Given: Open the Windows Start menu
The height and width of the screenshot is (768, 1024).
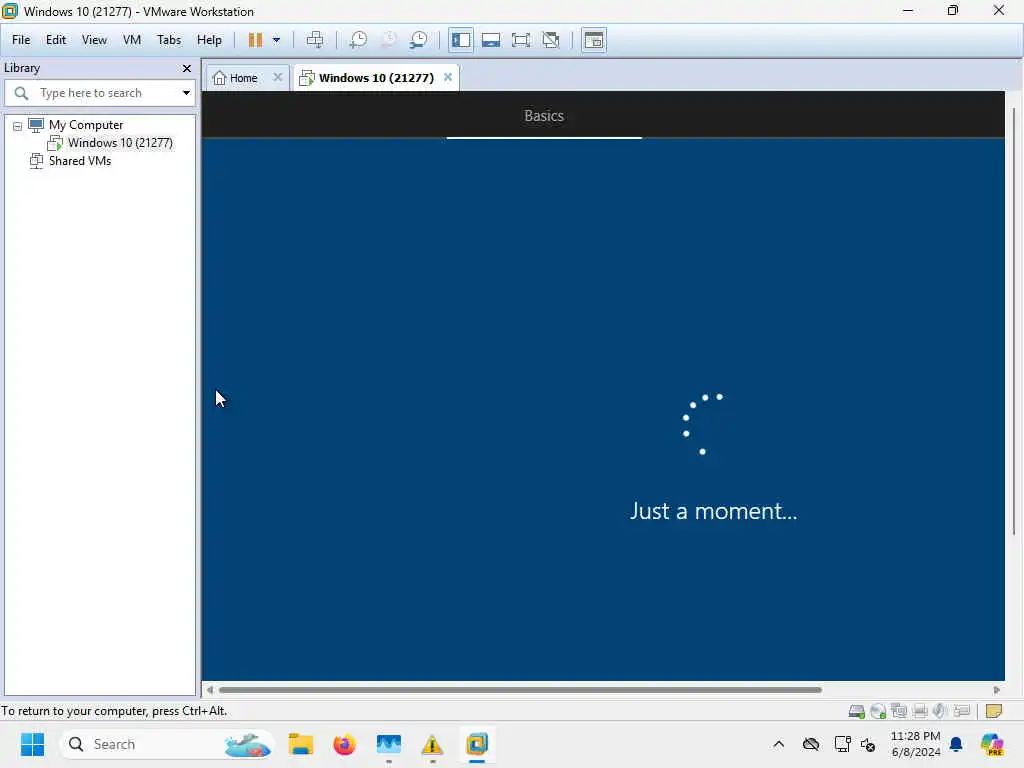Looking at the screenshot, I should pyautogui.click(x=32, y=744).
